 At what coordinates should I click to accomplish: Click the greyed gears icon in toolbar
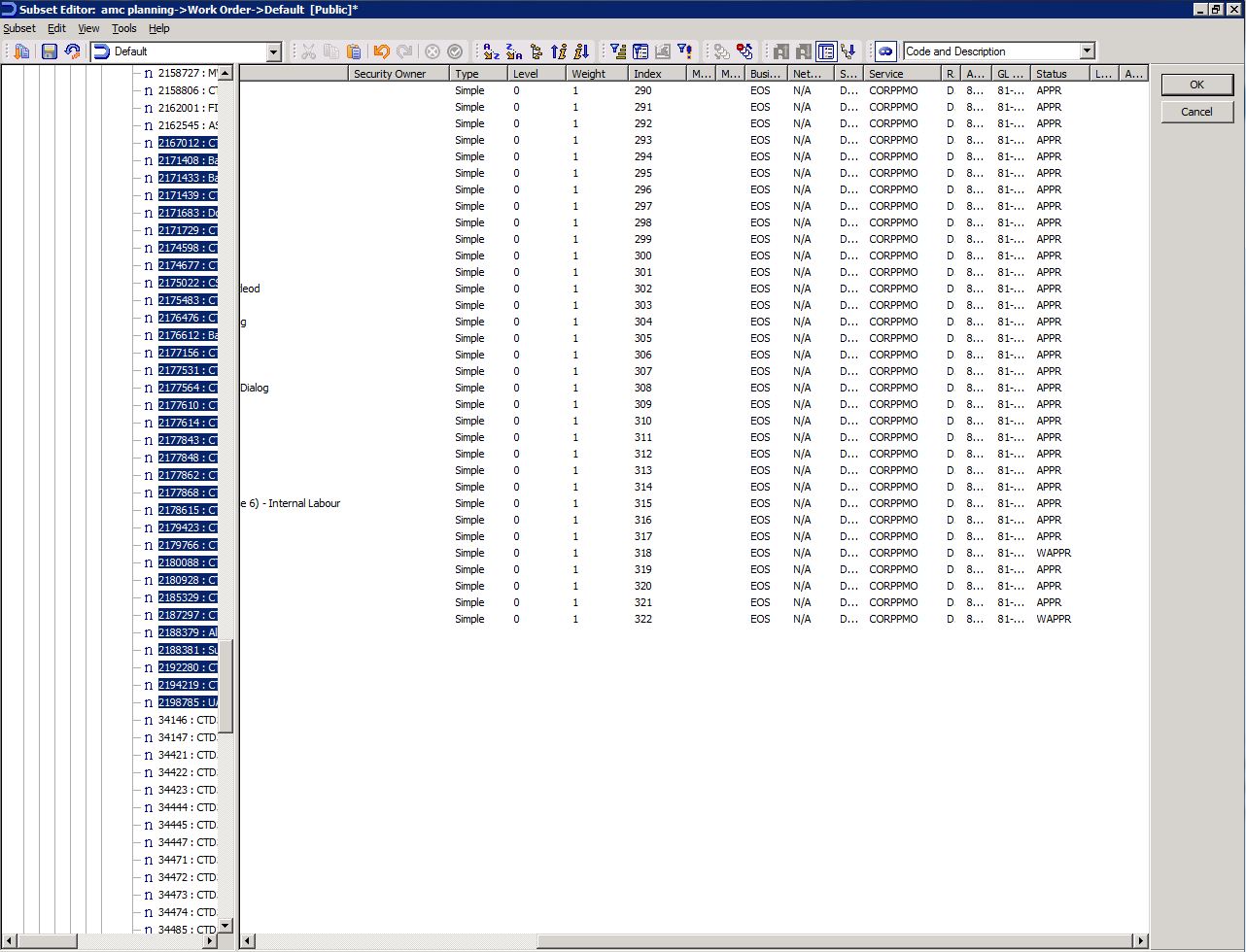[721, 51]
